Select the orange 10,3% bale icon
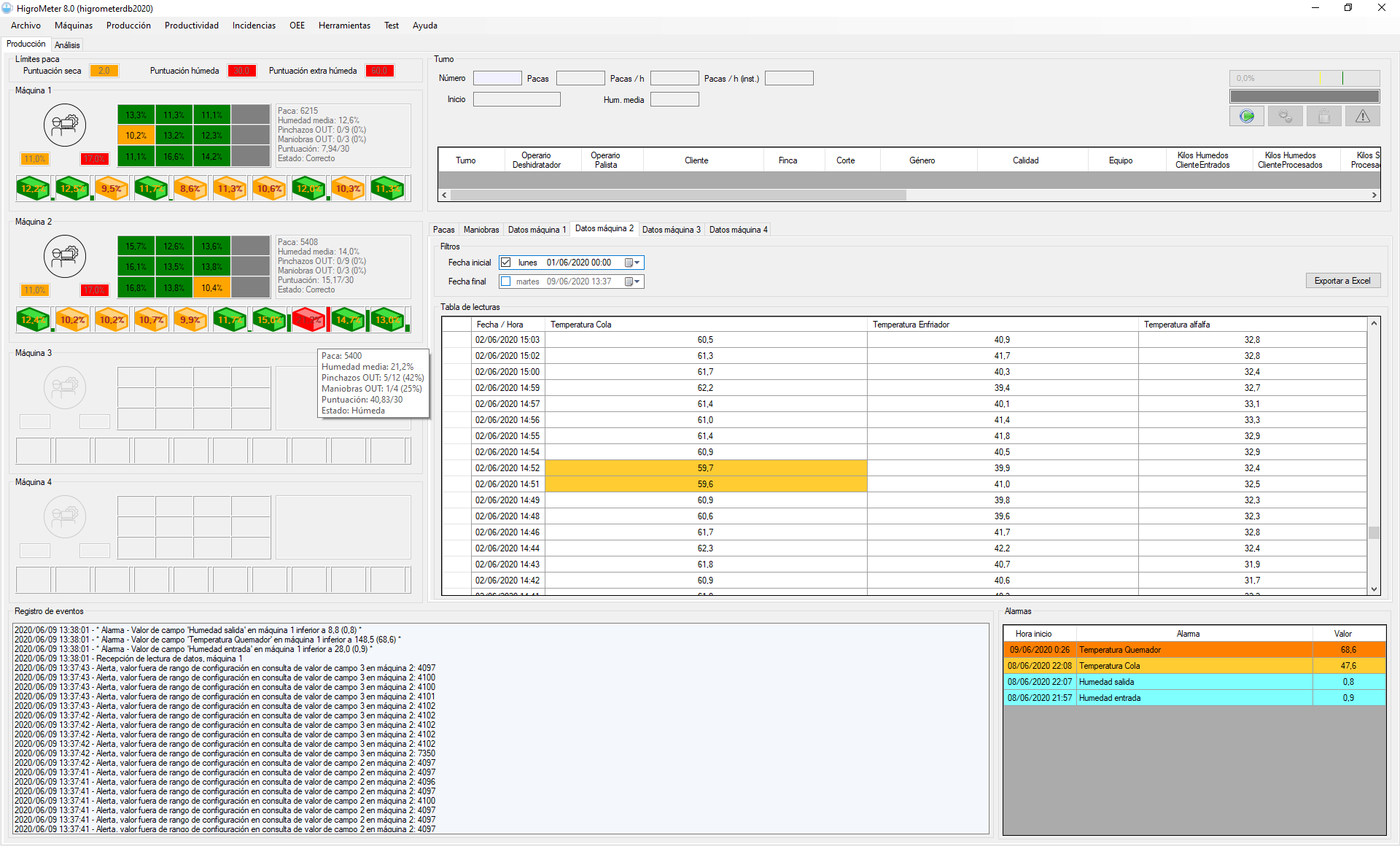 [x=349, y=188]
